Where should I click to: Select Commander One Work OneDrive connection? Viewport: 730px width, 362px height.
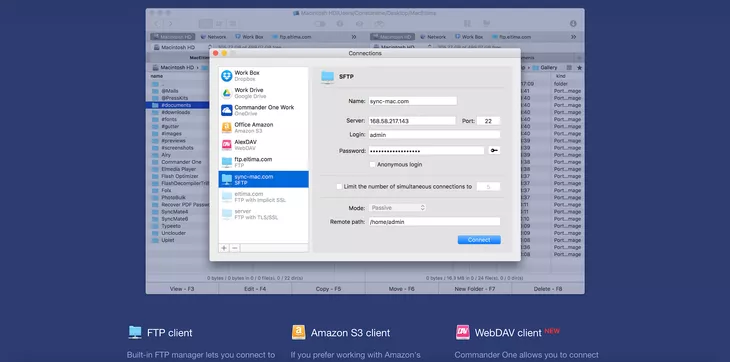pyautogui.click(x=263, y=110)
